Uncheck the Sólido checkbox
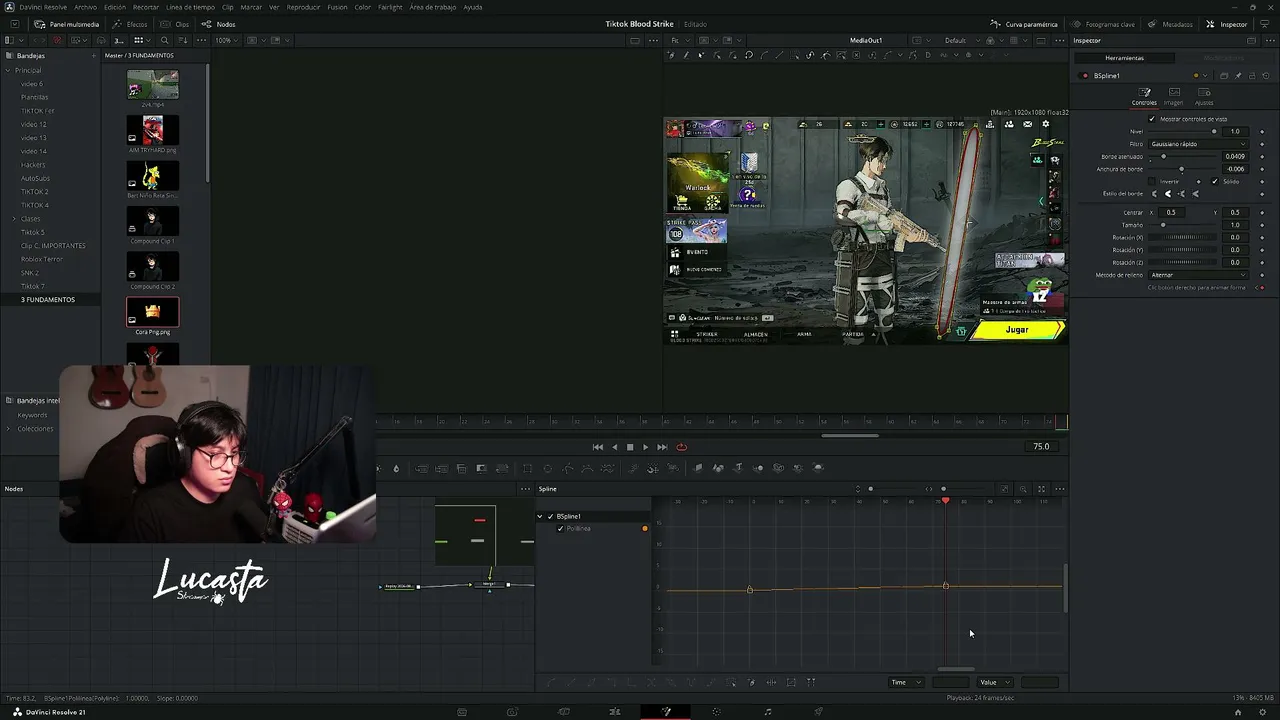Image resolution: width=1280 pixels, height=720 pixels. pos(1215,181)
